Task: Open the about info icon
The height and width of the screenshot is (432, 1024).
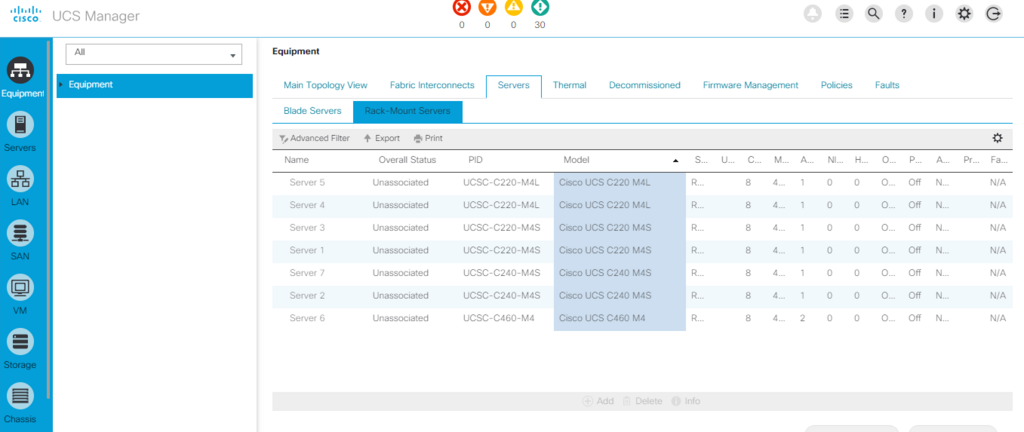Action: coord(934,14)
